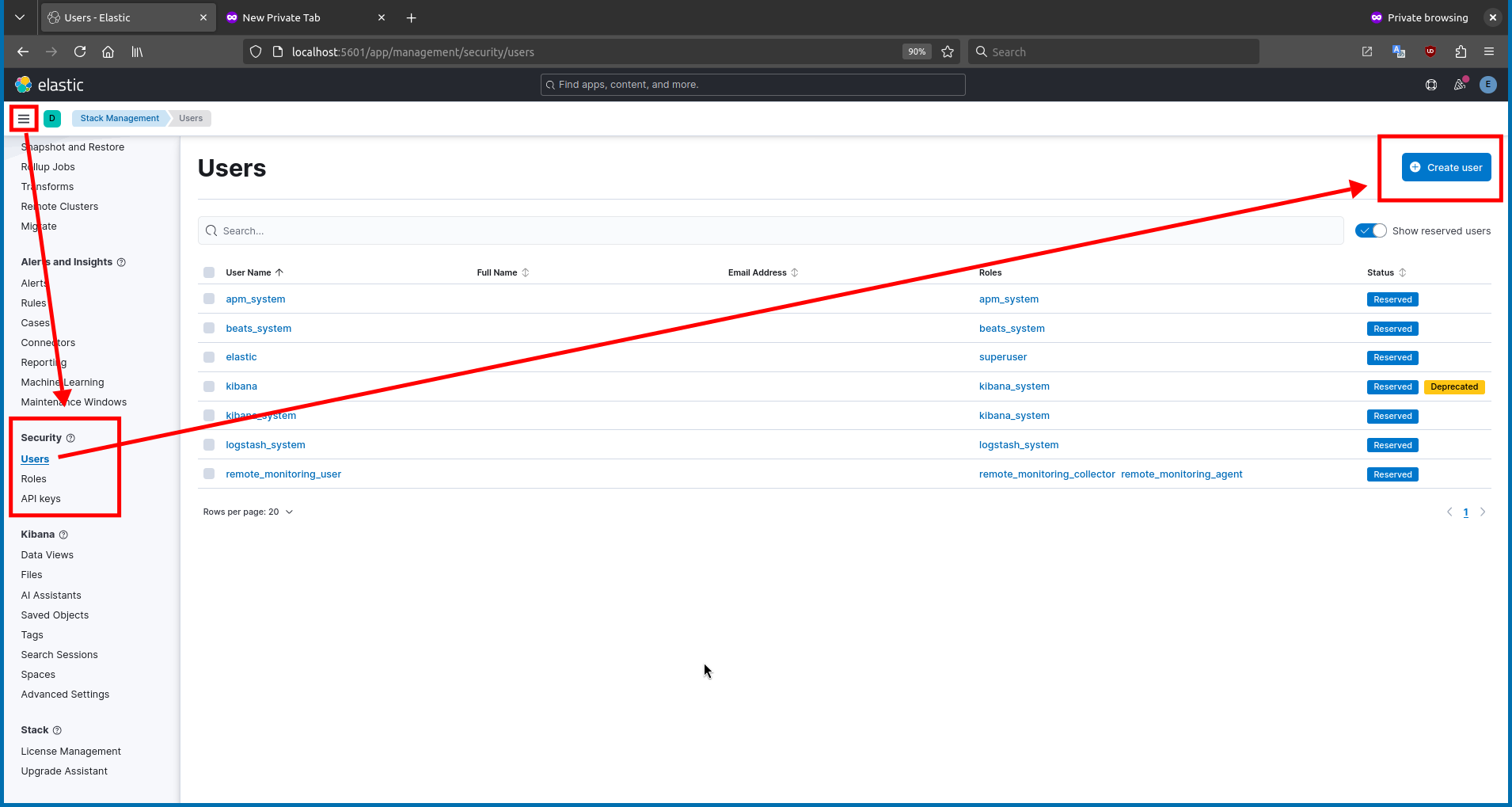Sort by User Name column

point(254,272)
